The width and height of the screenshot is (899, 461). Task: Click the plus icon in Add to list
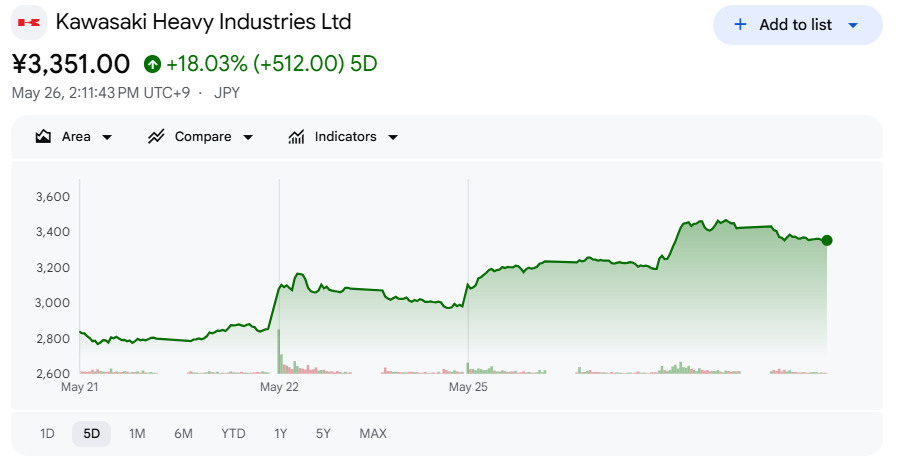[740, 25]
